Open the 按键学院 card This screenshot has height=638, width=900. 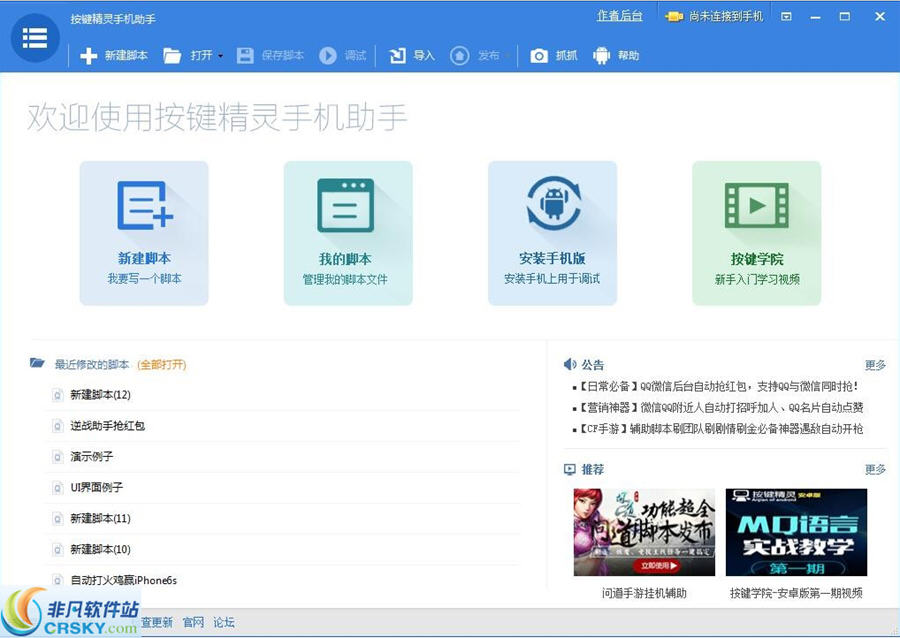[x=757, y=233]
